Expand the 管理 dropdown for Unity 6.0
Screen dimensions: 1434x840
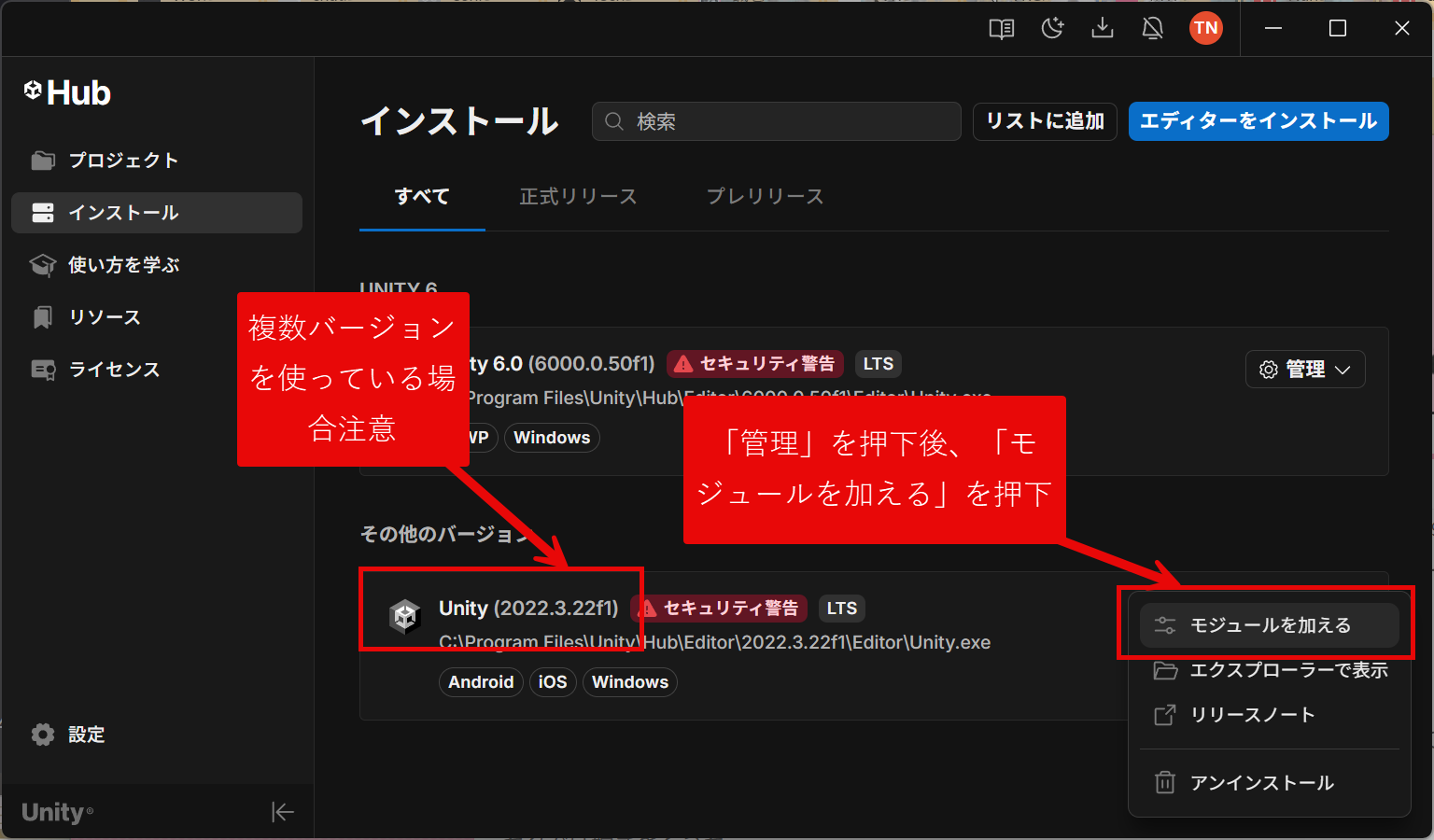point(1305,370)
